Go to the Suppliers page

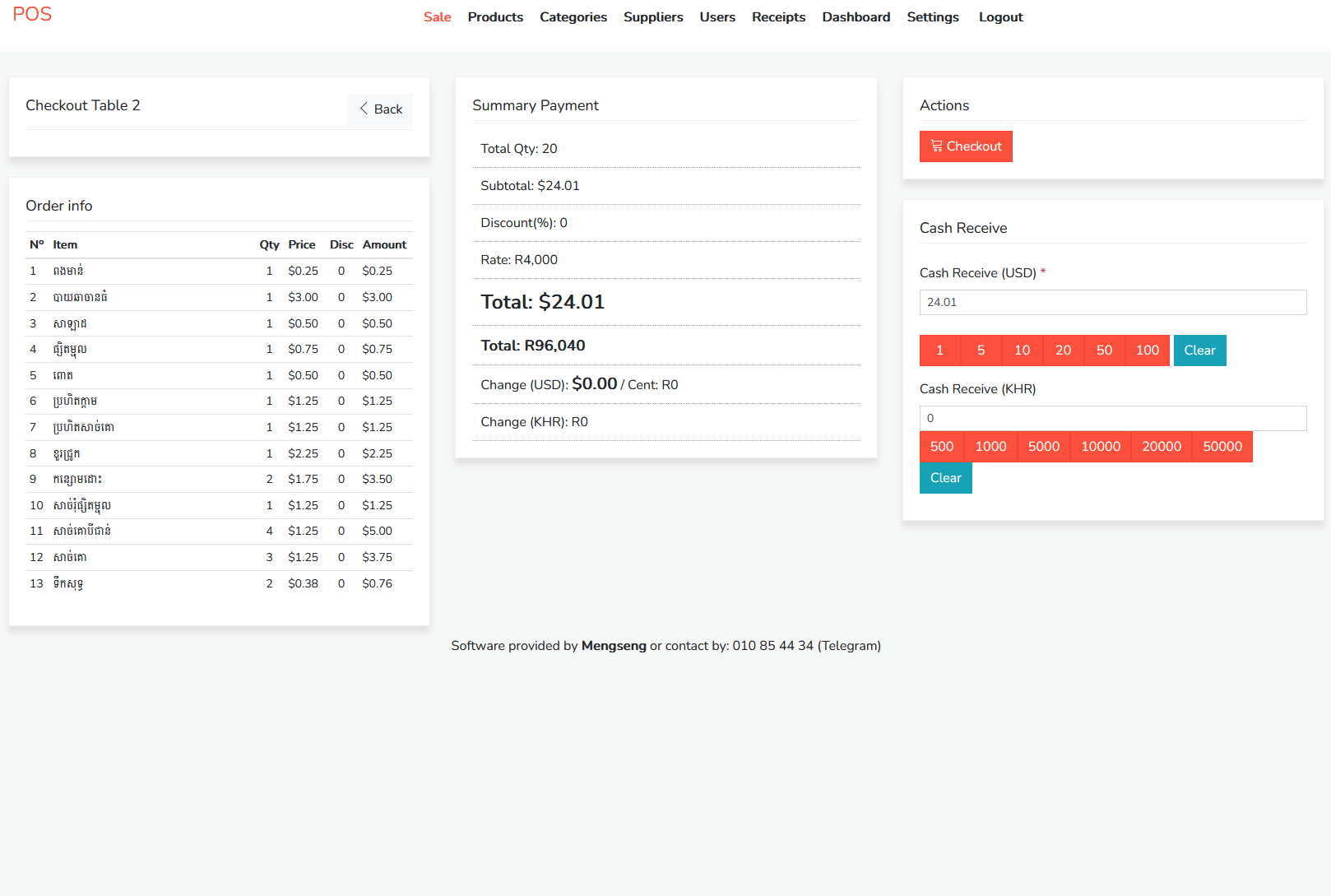point(653,17)
